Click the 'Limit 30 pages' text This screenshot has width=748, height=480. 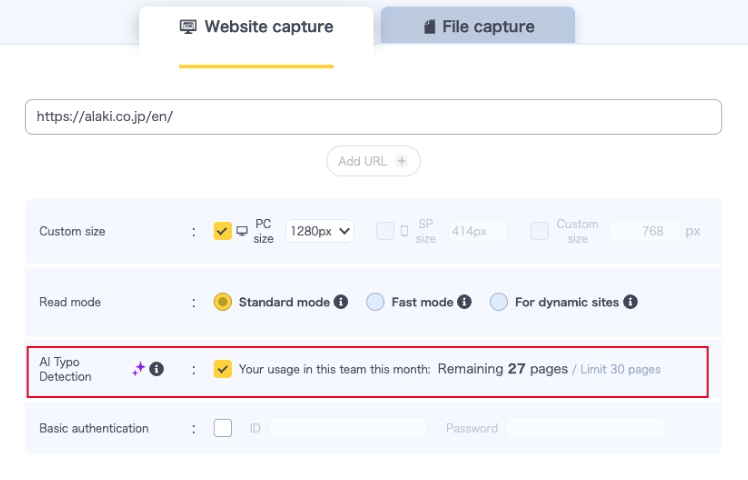(x=620, y=369)
